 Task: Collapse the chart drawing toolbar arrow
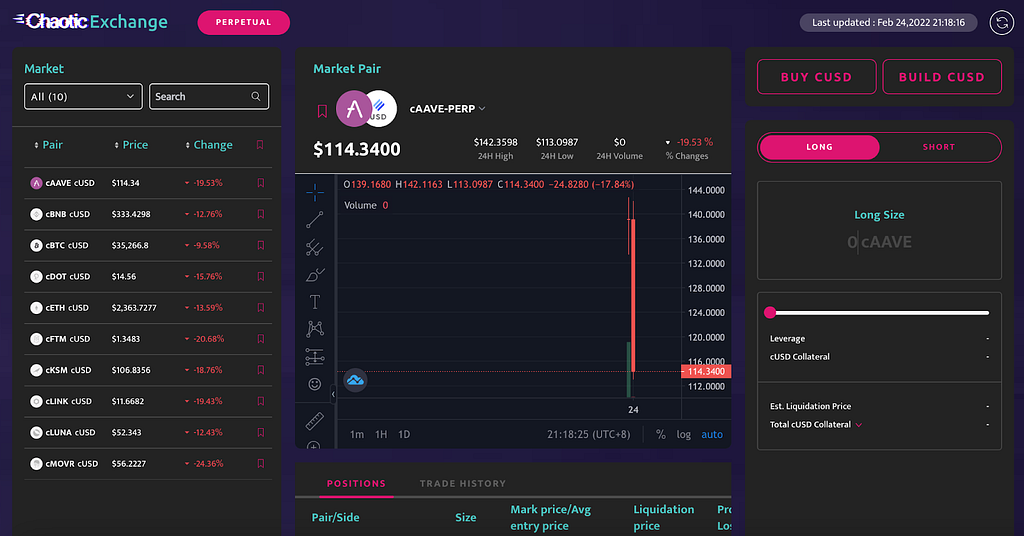pyautogui.click(x=333, y=394)
